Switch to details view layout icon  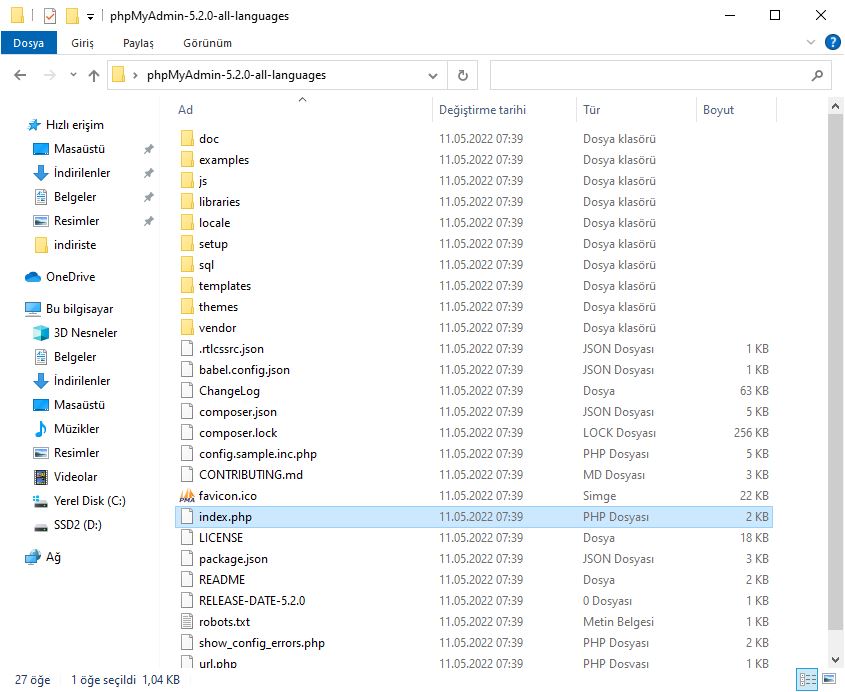[x=807, y=679]
